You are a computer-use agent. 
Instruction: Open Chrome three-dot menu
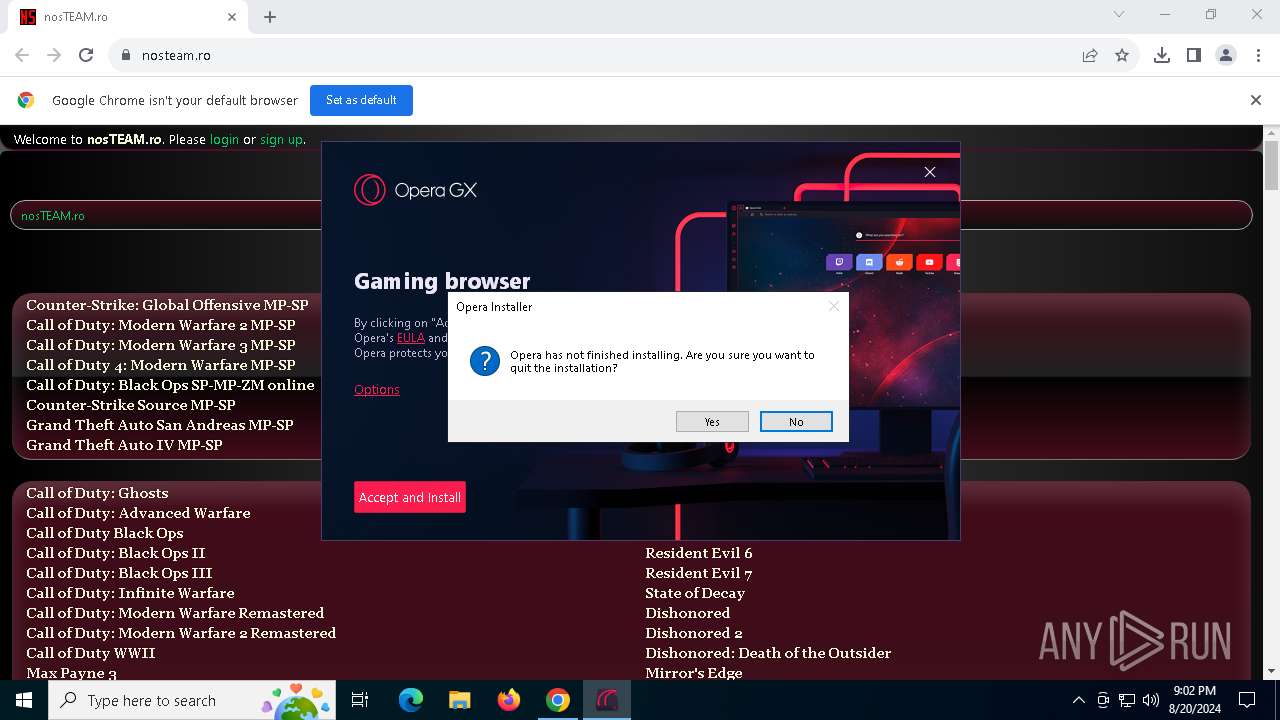[1258, 55]
